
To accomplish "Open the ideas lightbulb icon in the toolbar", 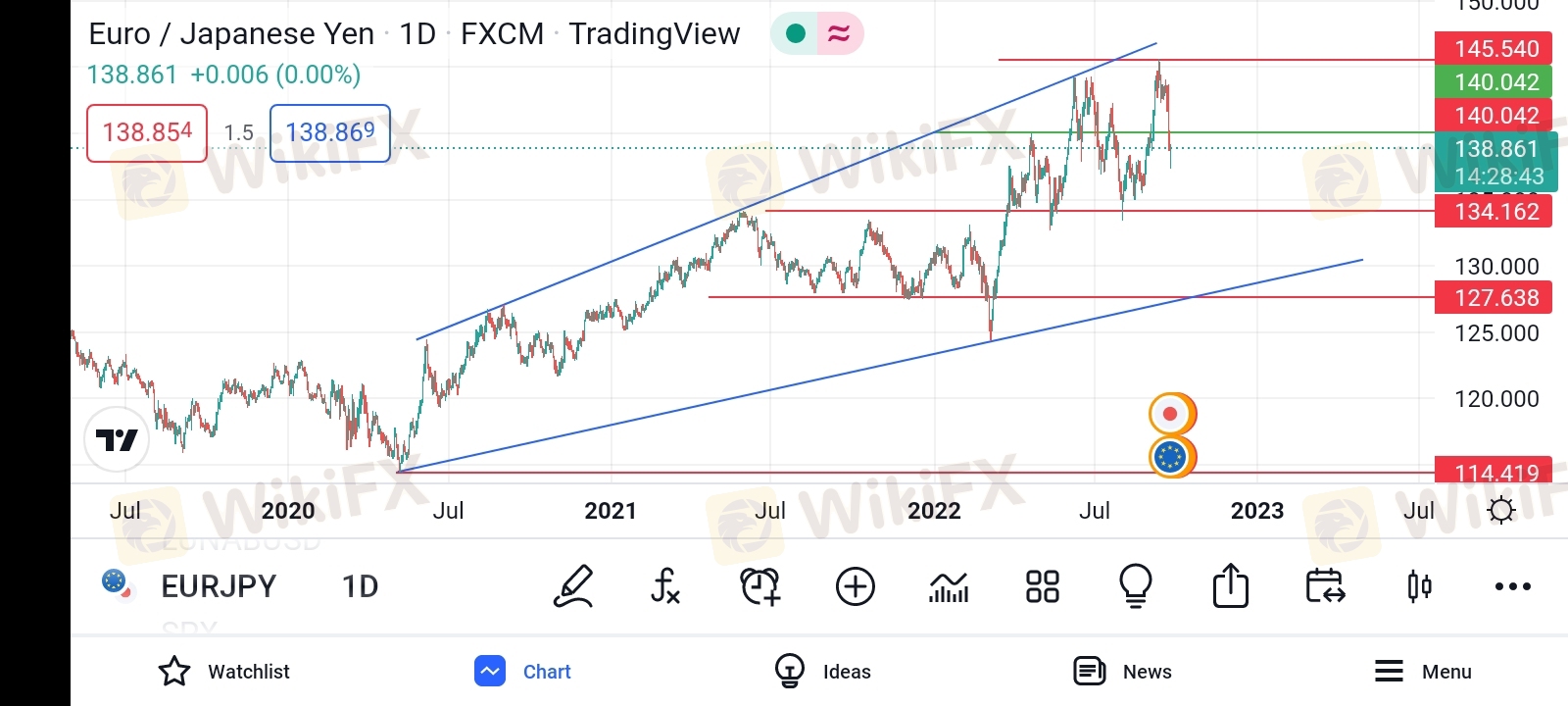I will (1136, 586).
